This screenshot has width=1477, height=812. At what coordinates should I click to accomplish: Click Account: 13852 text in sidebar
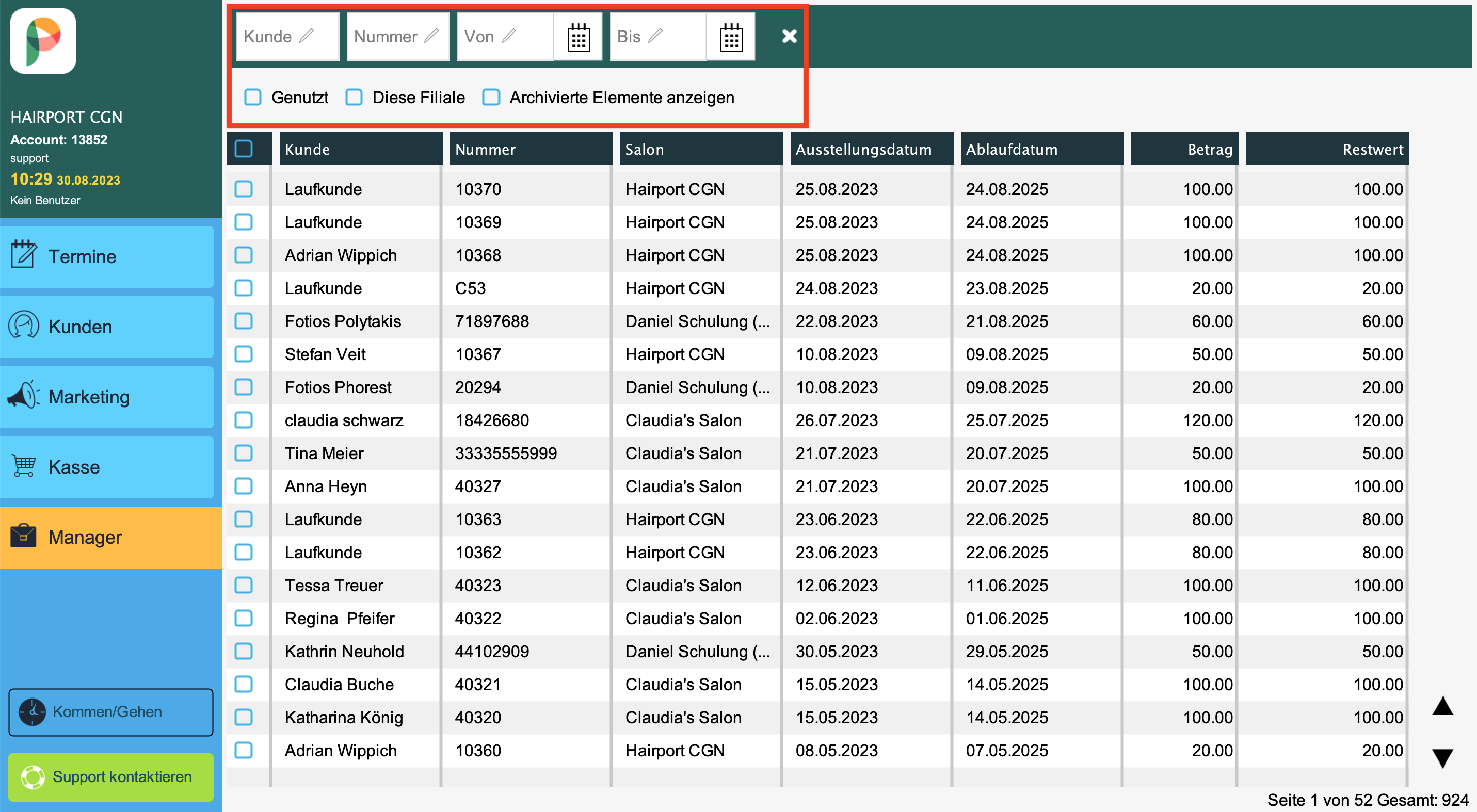click(58, 139)
